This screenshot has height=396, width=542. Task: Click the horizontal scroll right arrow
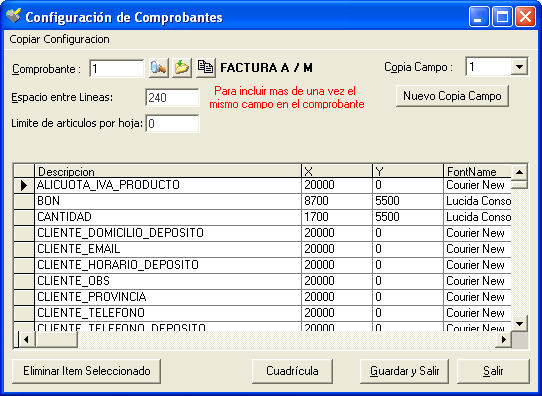(x=504, y=339)
